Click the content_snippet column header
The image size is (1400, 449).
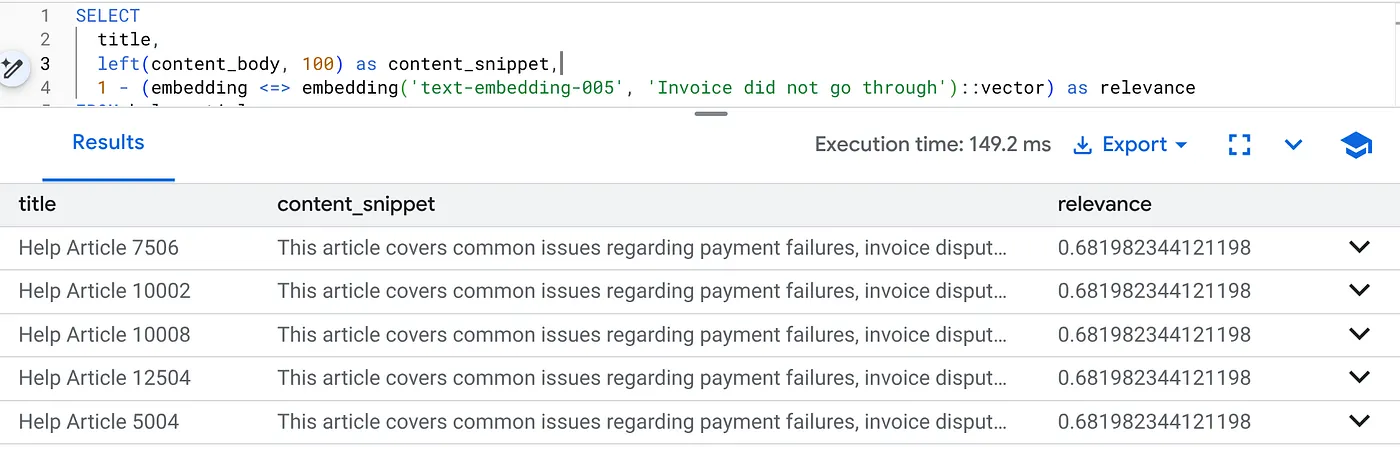click(x=356, y=204)
